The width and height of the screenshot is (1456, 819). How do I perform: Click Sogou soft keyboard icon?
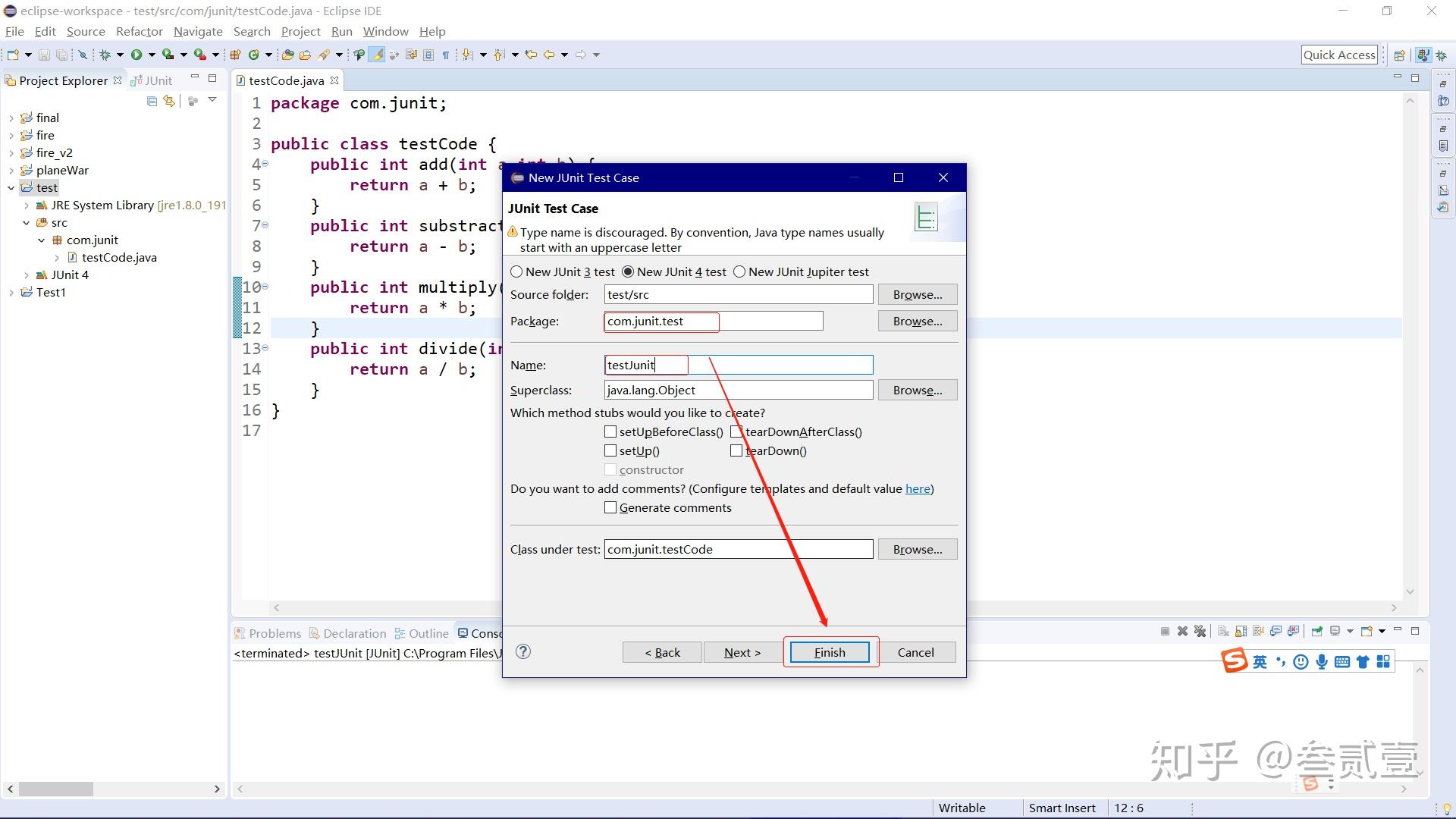(x=1342, y=662)
